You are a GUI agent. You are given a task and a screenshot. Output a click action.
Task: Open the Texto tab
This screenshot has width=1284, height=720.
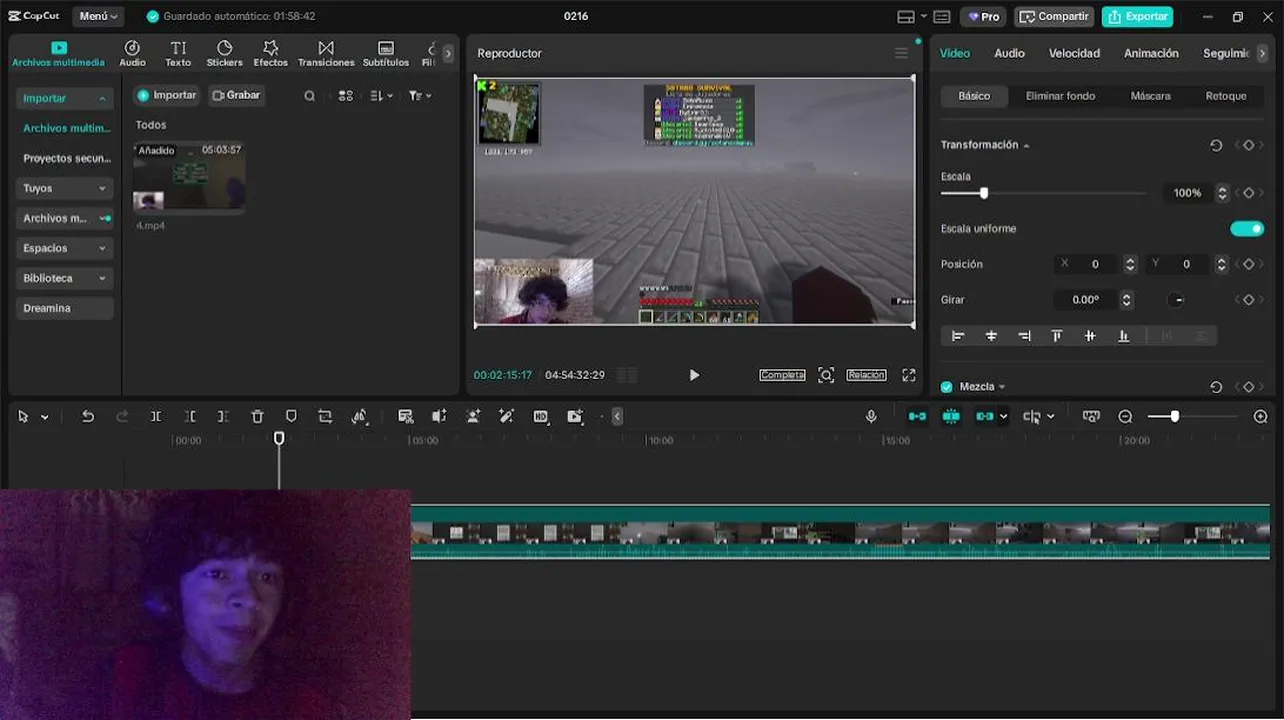178,54
